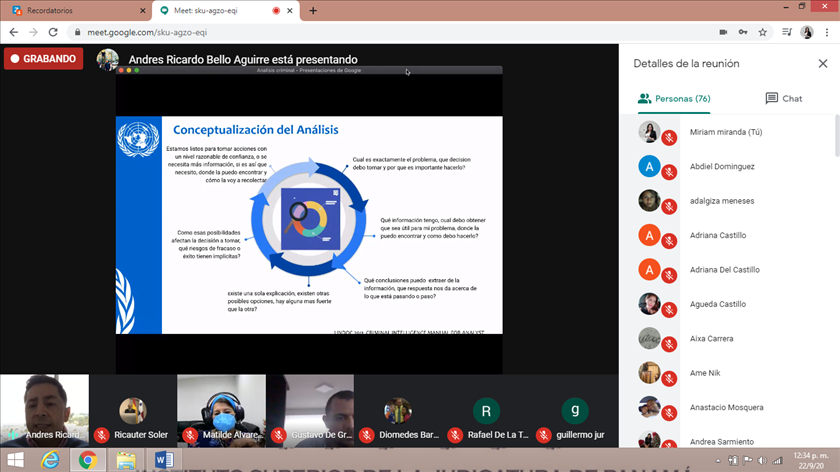Image resolution: width=840 pixels, height=472 pixels.
Task: Bookmark this page with the star
Action: tap(763, 32)
